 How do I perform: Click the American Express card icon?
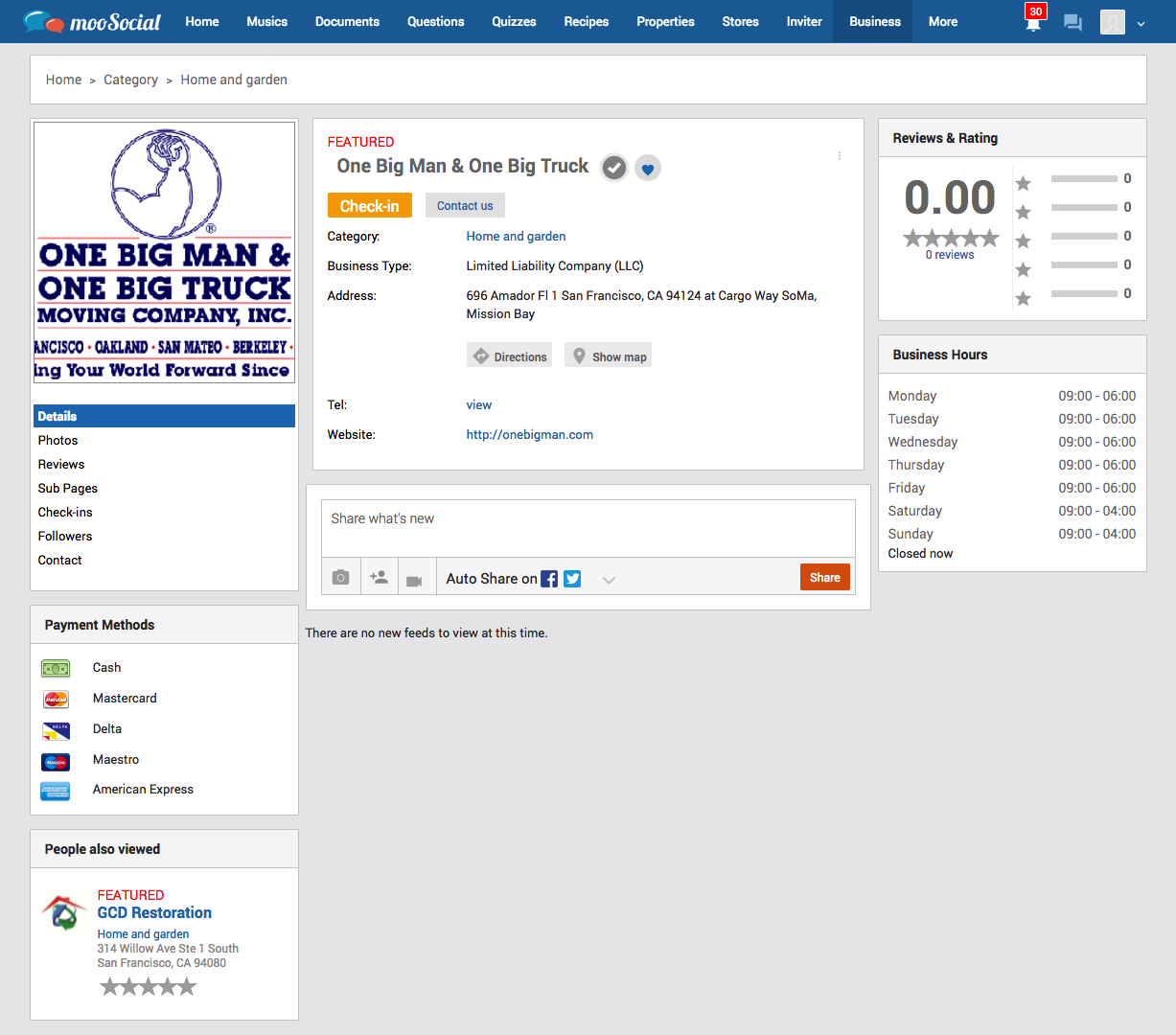(56, 791)
